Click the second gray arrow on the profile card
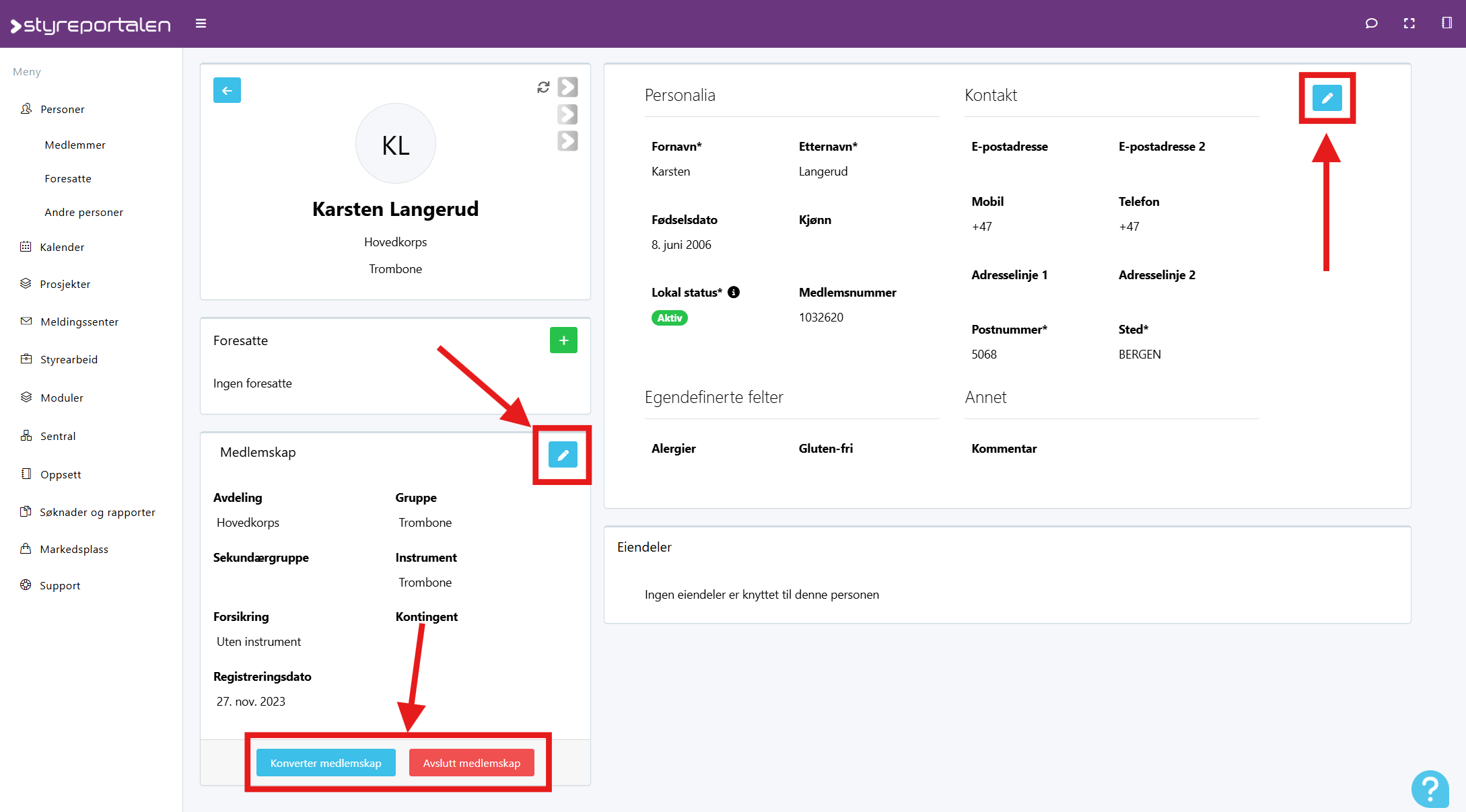The width and height of the screenshot is (1466, 812). pos(567,114)
